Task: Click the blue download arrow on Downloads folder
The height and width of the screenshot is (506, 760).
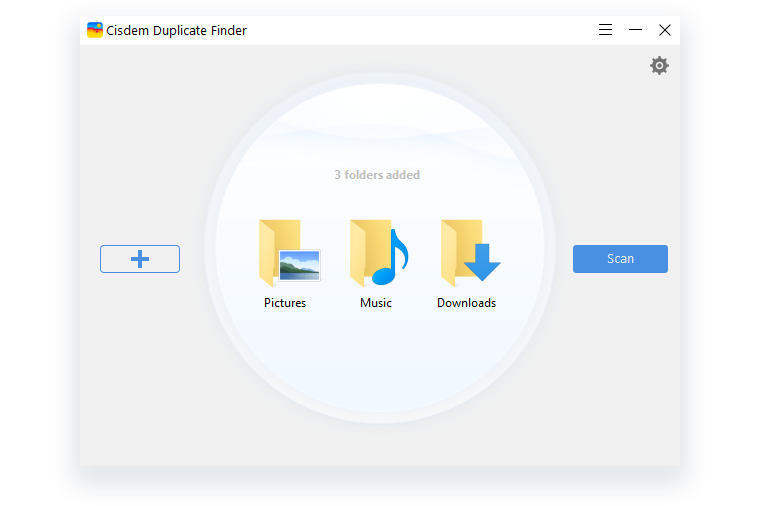Action: coord(481,263)
